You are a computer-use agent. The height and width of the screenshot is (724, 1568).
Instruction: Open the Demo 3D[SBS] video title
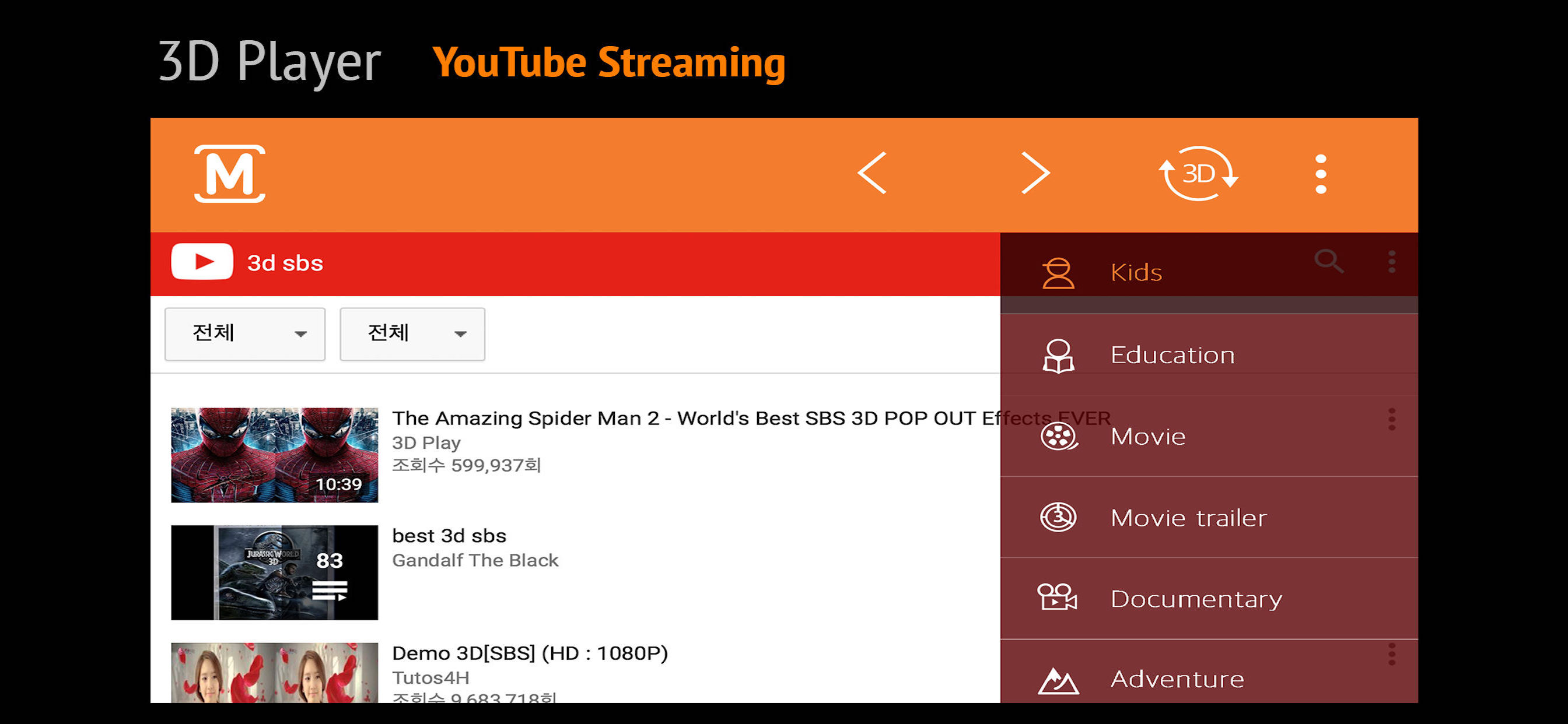tap(530, 653)
